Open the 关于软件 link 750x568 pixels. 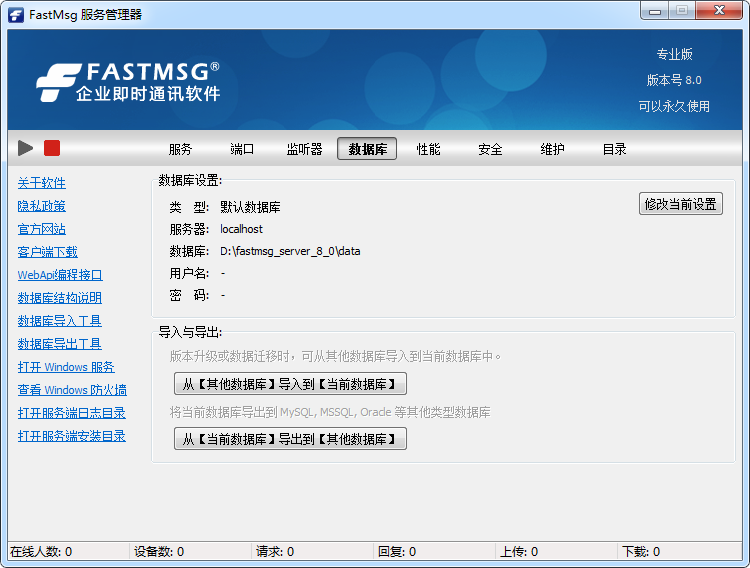tap(42, 183)
